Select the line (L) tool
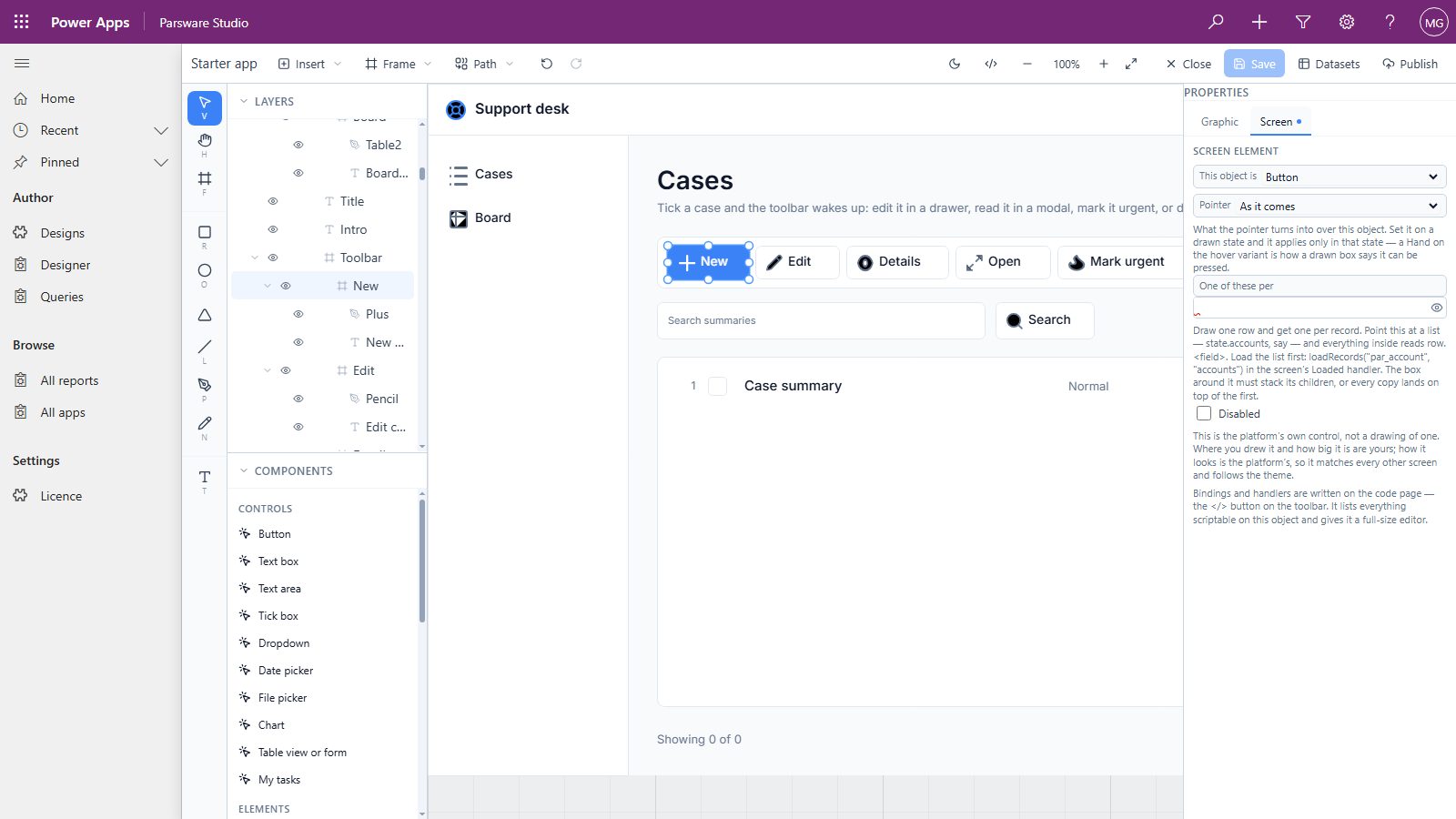The width and height of the screenshot is (1456, 819). (205, 351)
